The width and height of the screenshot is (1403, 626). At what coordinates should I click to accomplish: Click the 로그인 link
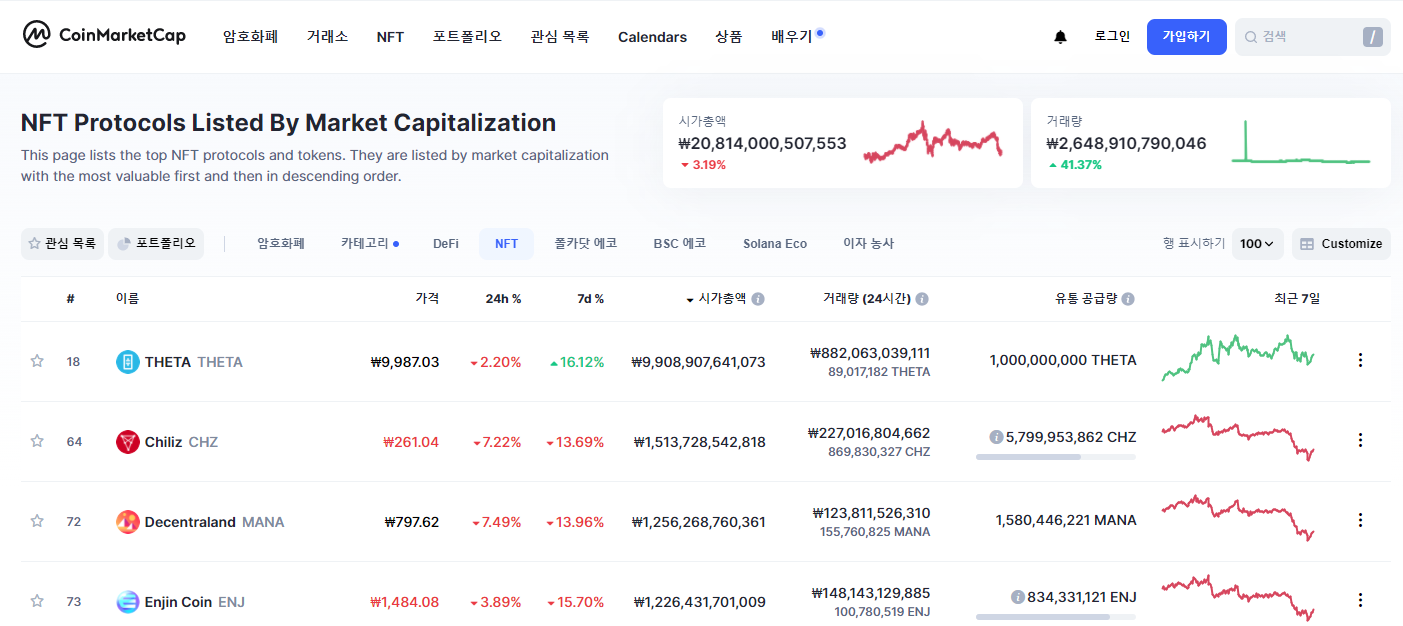click(x=1112, y=37)
